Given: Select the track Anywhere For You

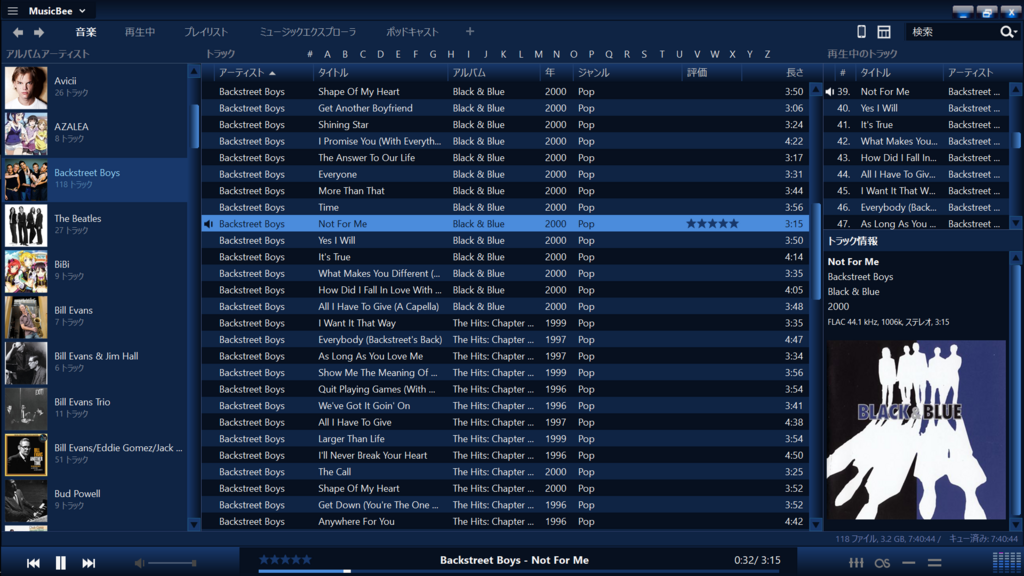Looking at the screenshot, I should pos(505,522).
